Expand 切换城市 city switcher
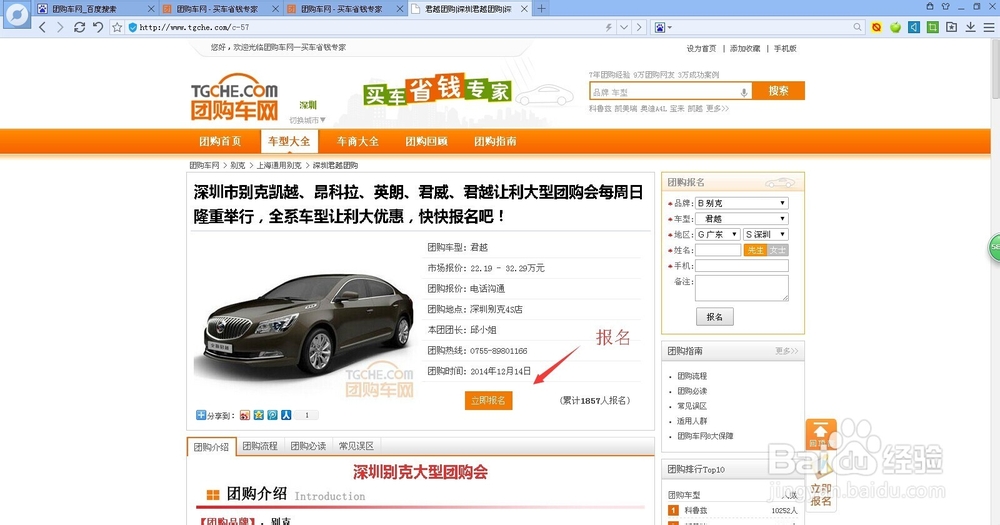Screen dimensions: 1000x525 coord(307,120)
